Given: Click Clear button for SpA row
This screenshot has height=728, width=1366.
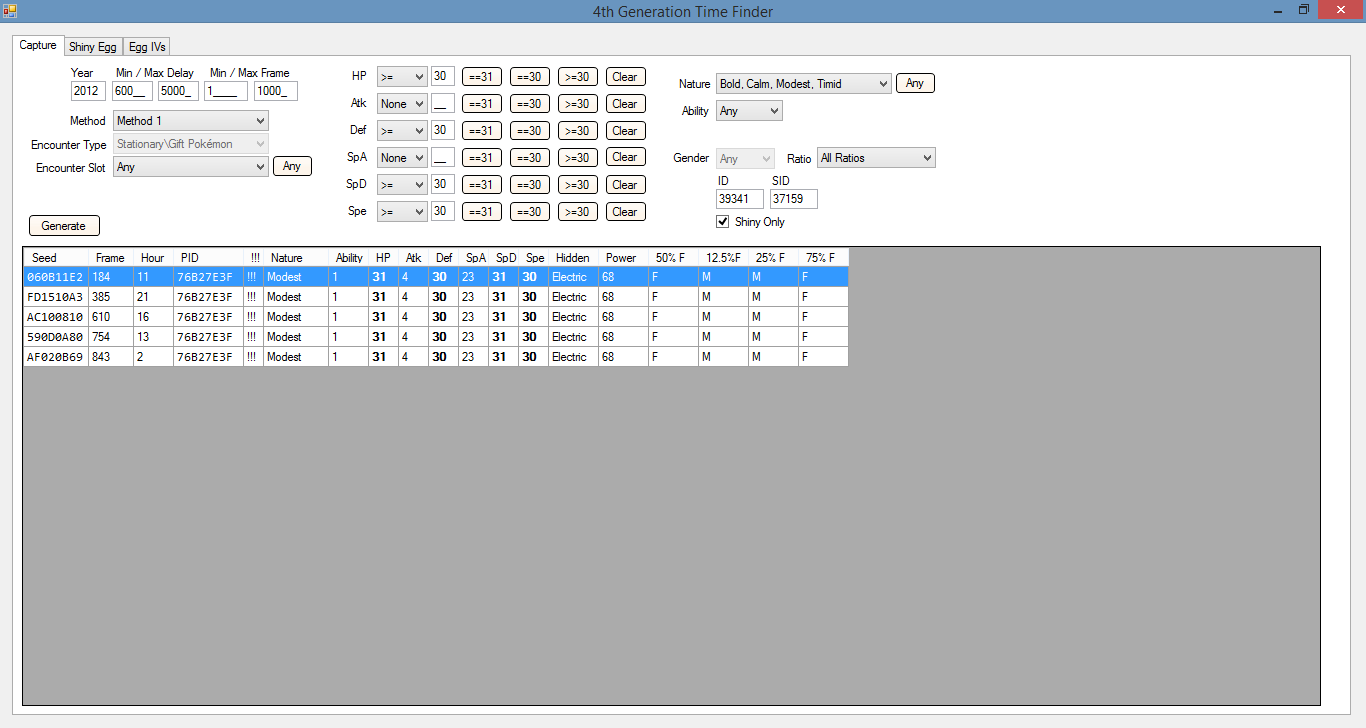Looking at the screenshot, I should click(x=625, y=157).
